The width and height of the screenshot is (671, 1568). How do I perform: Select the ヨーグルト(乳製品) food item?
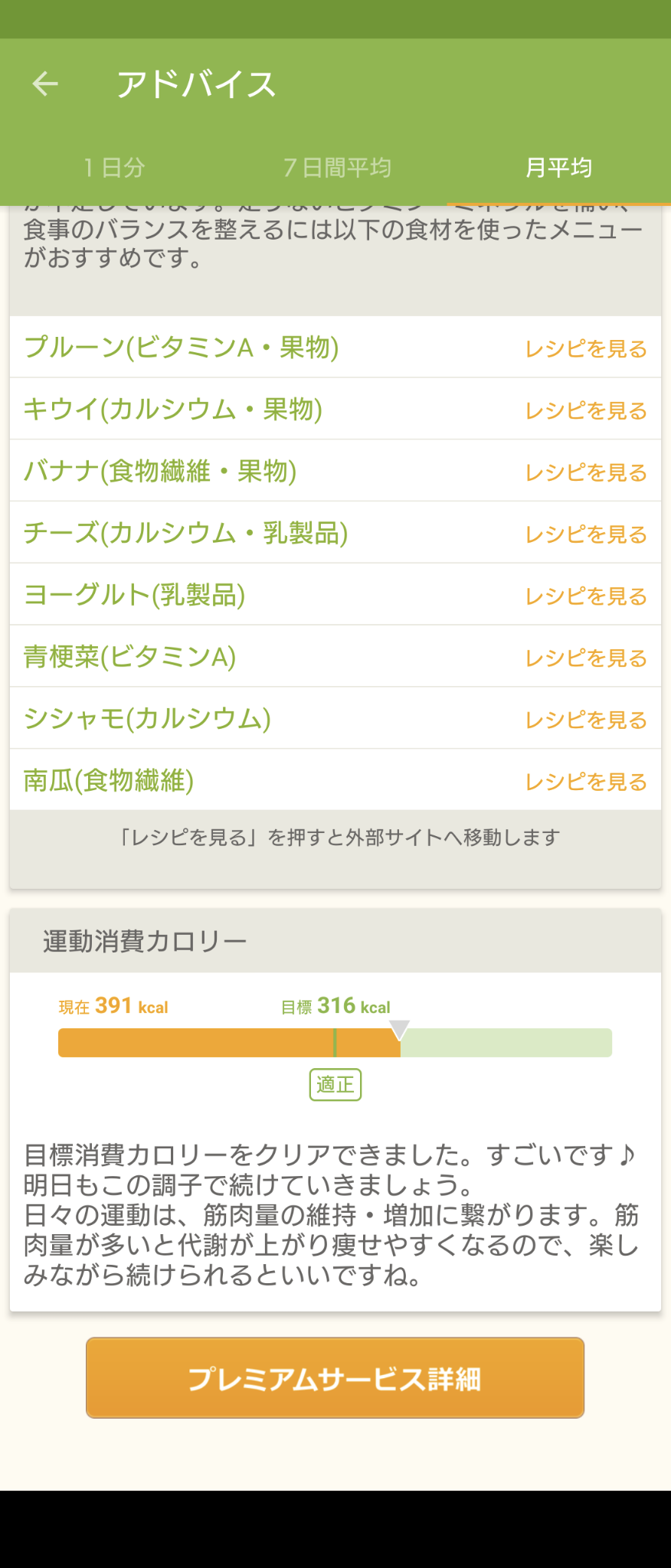tap(135, 595)
